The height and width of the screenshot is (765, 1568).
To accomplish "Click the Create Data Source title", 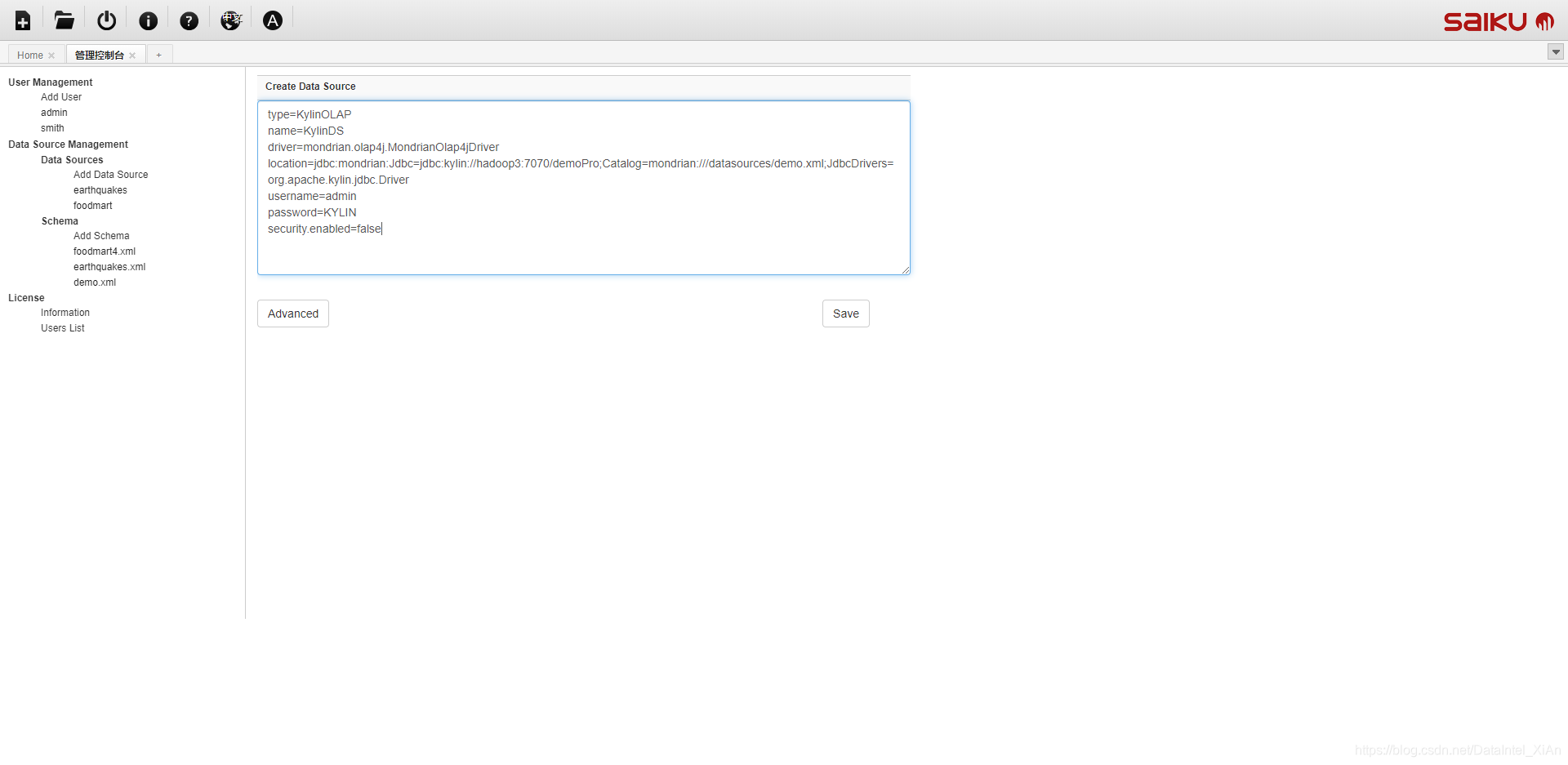I will click(x=310, y=87).
